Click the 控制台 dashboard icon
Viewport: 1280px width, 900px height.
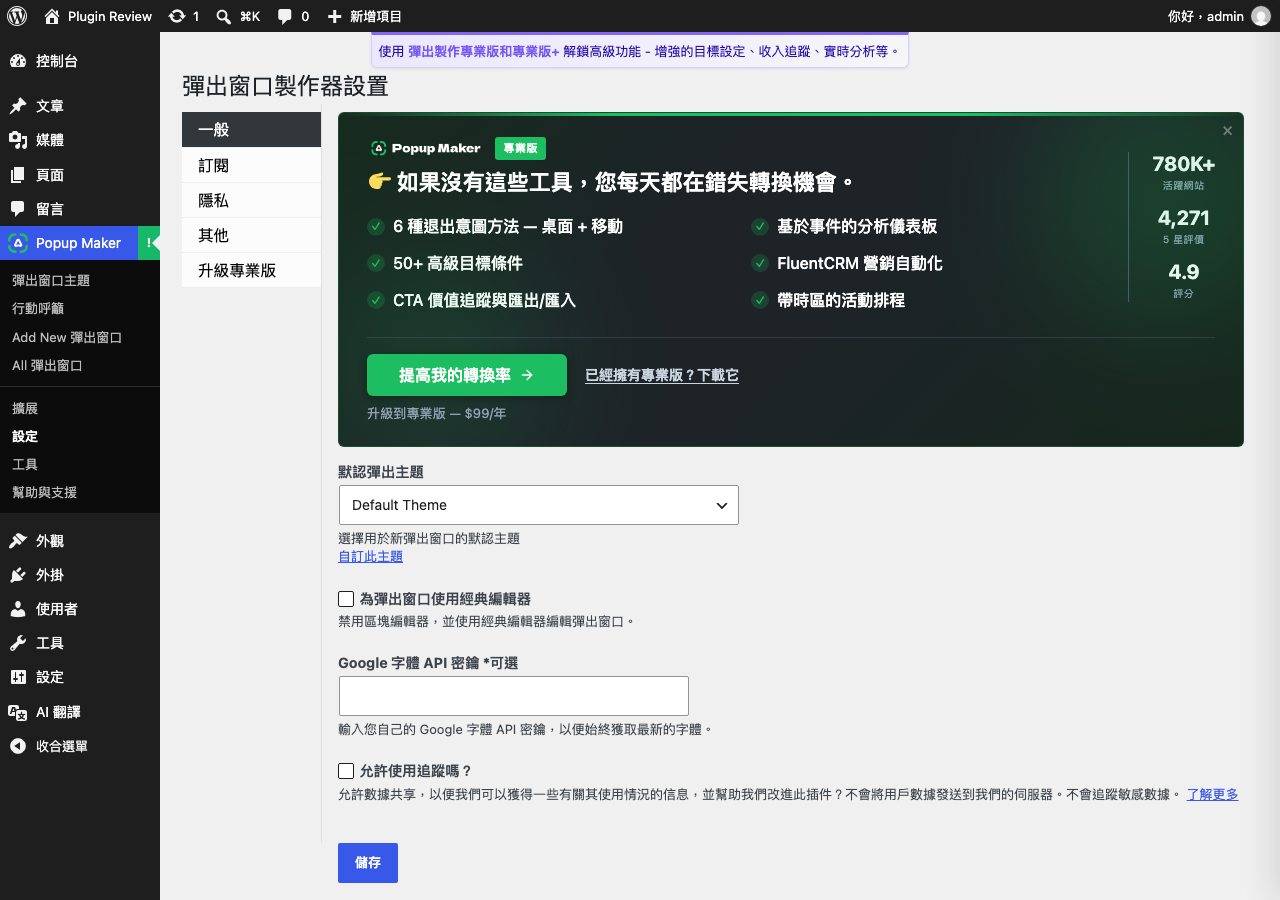pos(18,61)
